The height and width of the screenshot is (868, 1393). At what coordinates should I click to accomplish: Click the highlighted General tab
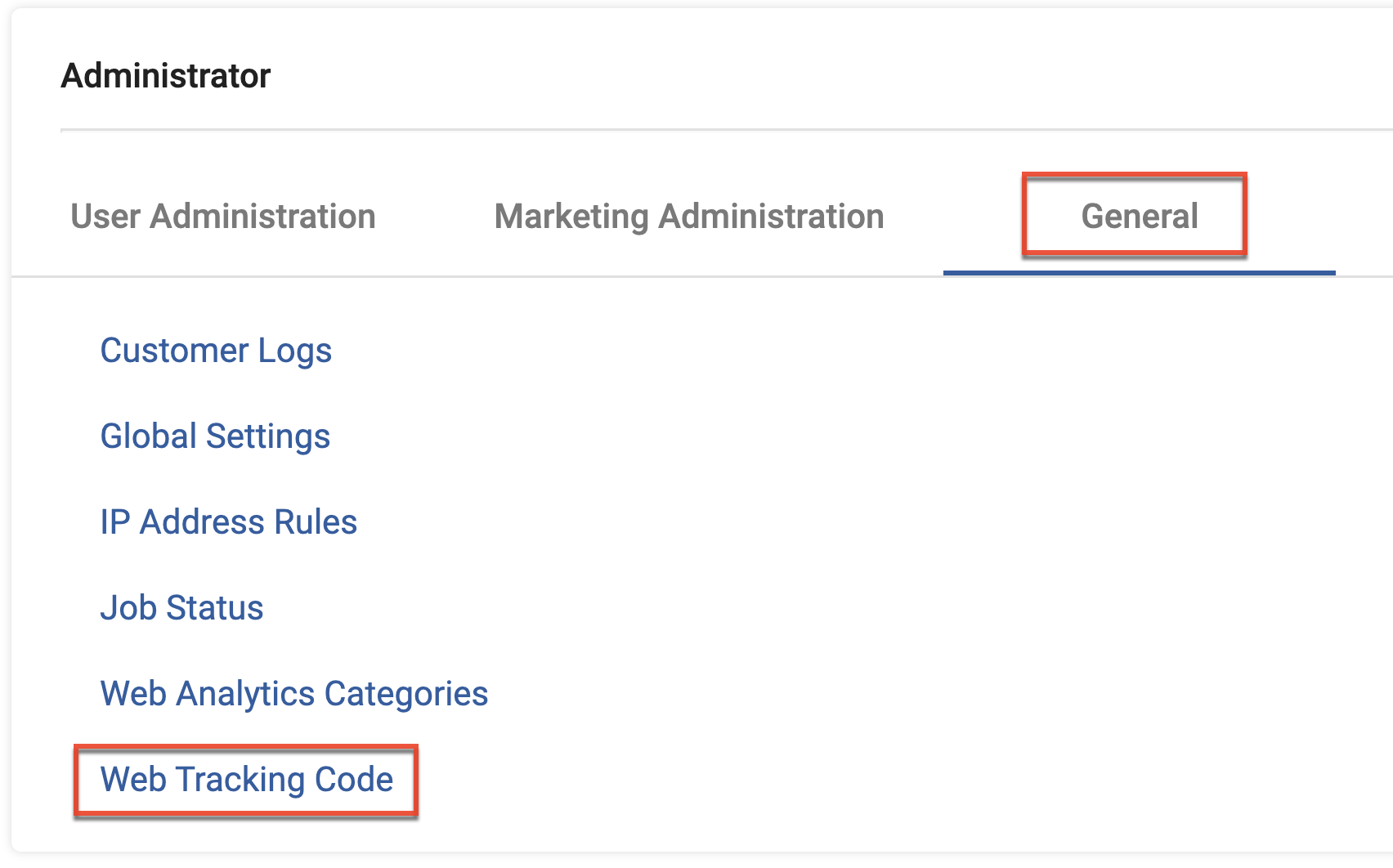1138,216
